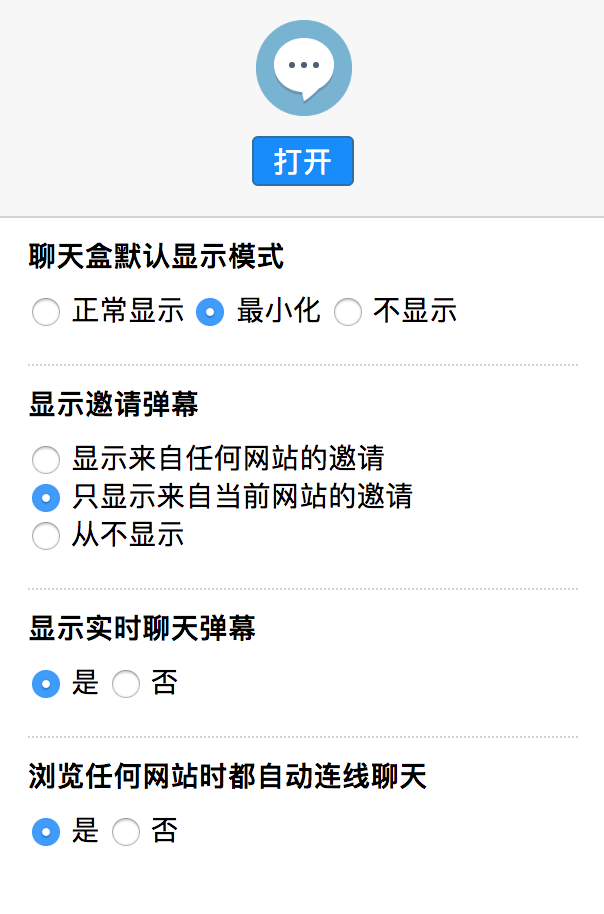
Task: Click the 显示来自任何网站的邀请 label text
Action: (x=228, y=459)
